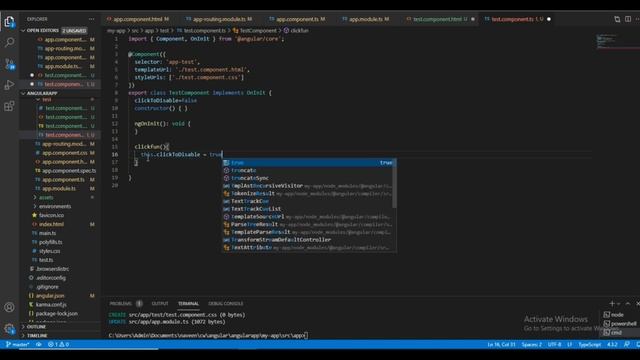Open Explorer more actions ellipsis
The image size is (640, 360).
(91, 19)
